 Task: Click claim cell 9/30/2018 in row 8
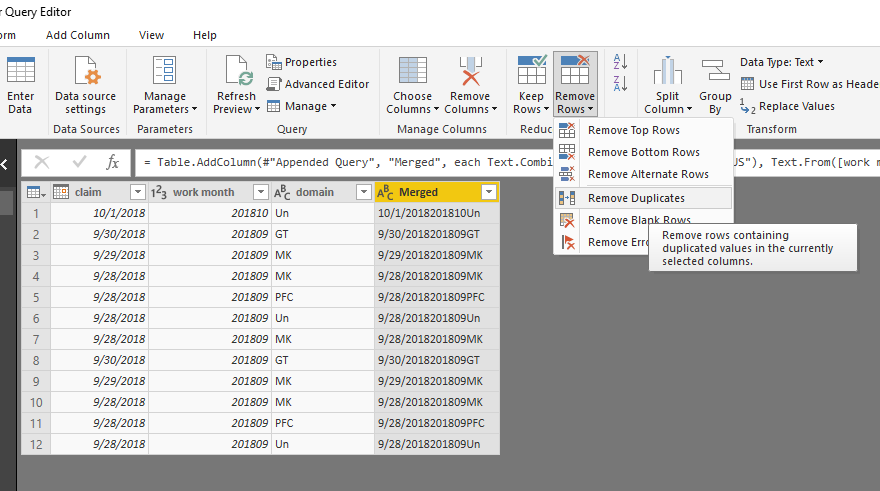pyautogui.click(x=99, y=360)
